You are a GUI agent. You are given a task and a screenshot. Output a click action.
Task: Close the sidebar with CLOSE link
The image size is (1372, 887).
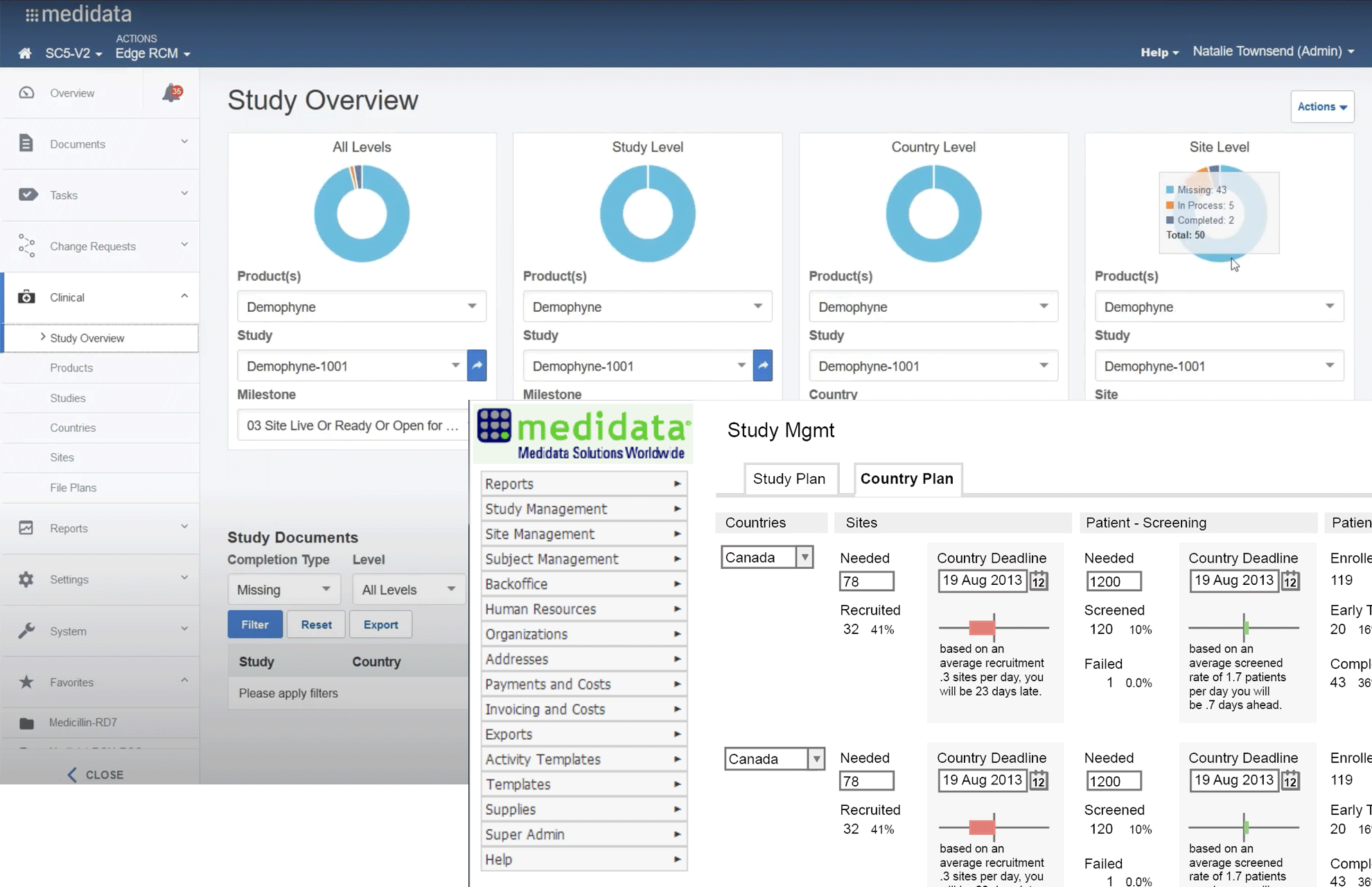tap(96, 775)
